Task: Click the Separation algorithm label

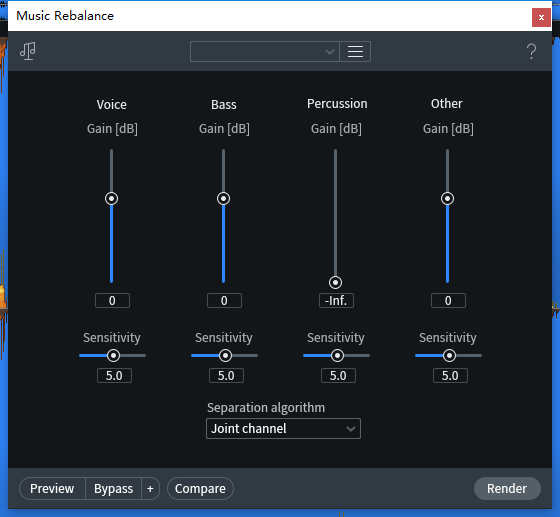Action: point(266,407)
